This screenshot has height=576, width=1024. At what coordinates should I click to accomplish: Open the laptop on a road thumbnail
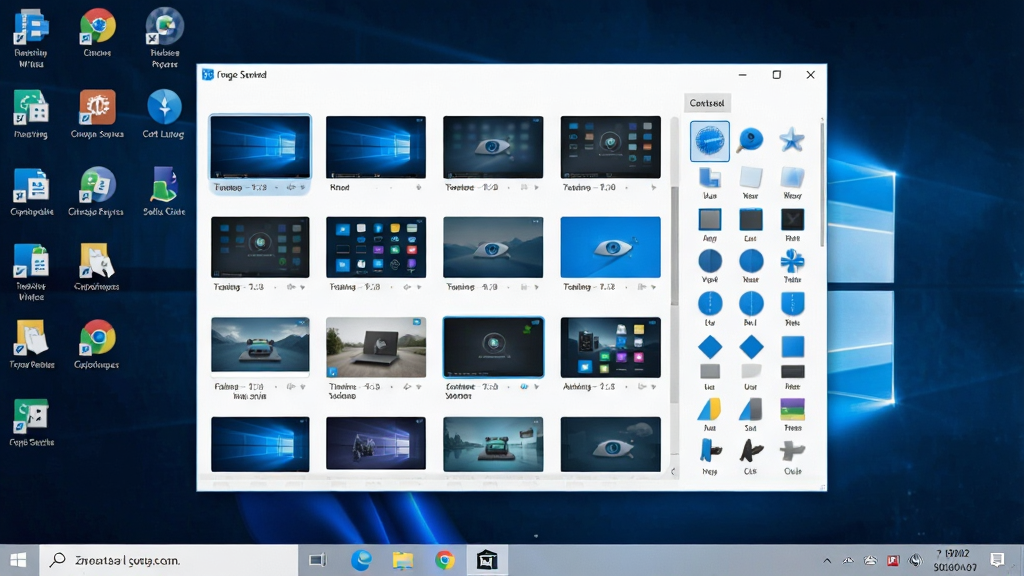pyautogui.click(x=376, y=347)
